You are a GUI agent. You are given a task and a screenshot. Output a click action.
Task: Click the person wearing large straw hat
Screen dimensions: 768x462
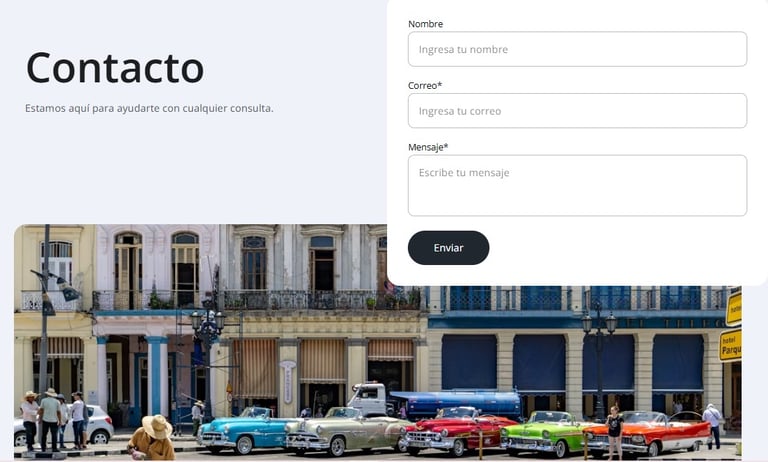152,438
